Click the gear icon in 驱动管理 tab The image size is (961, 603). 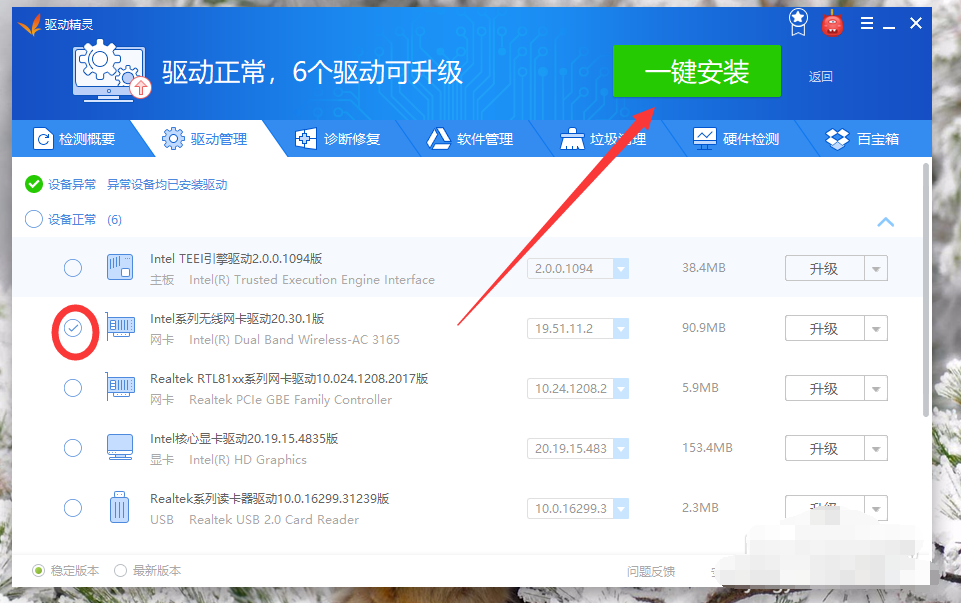[x=173, y=138]
